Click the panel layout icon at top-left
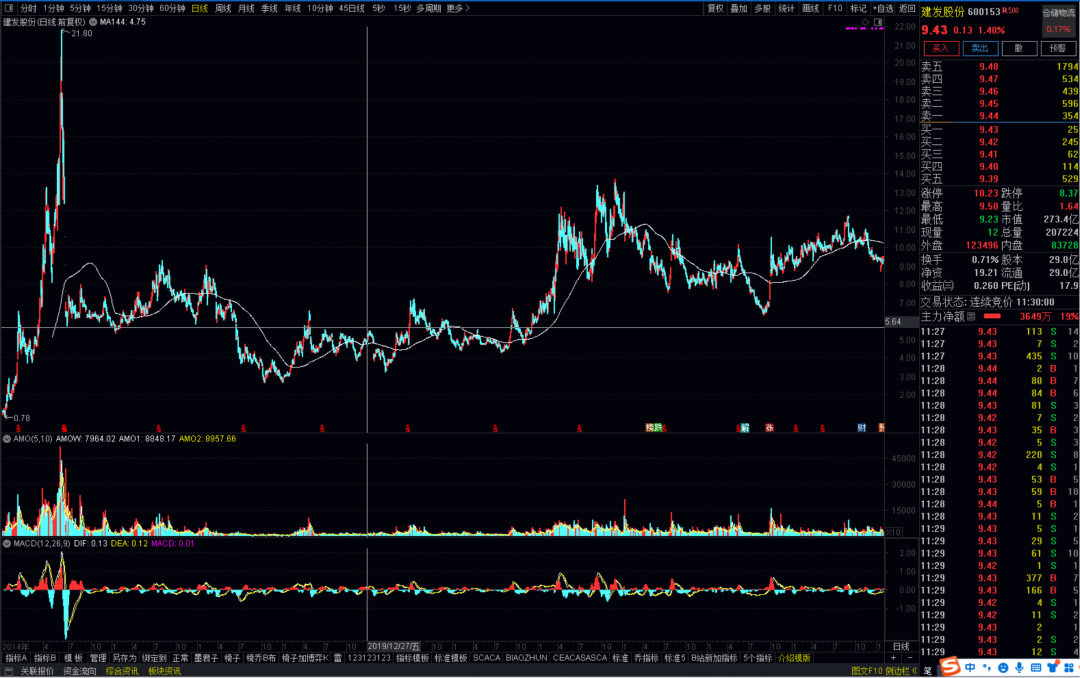1080x678 pixels. pyautogui.click(x=8, y=8)
